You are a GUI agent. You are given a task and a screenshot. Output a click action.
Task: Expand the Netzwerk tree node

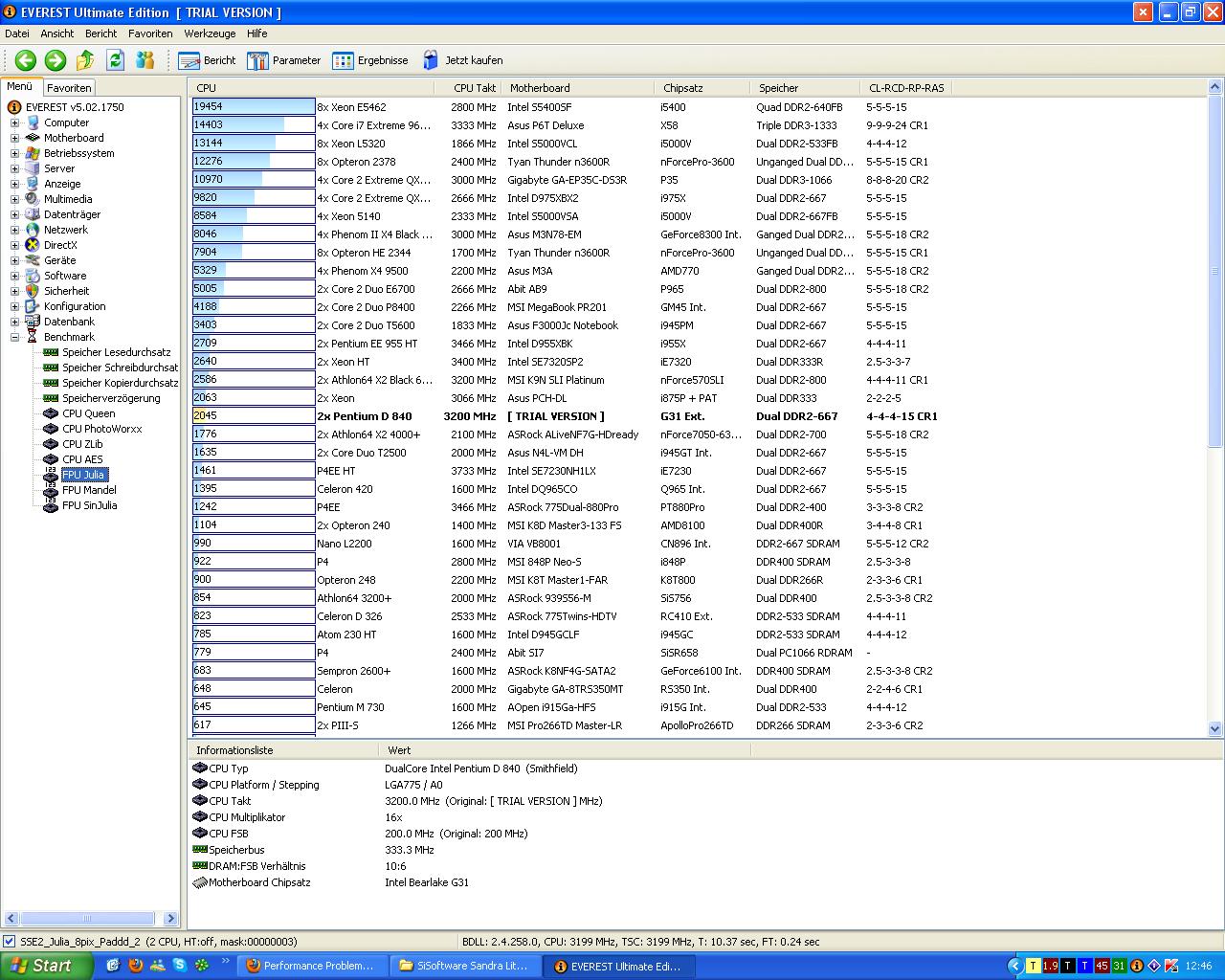point(14,230)
